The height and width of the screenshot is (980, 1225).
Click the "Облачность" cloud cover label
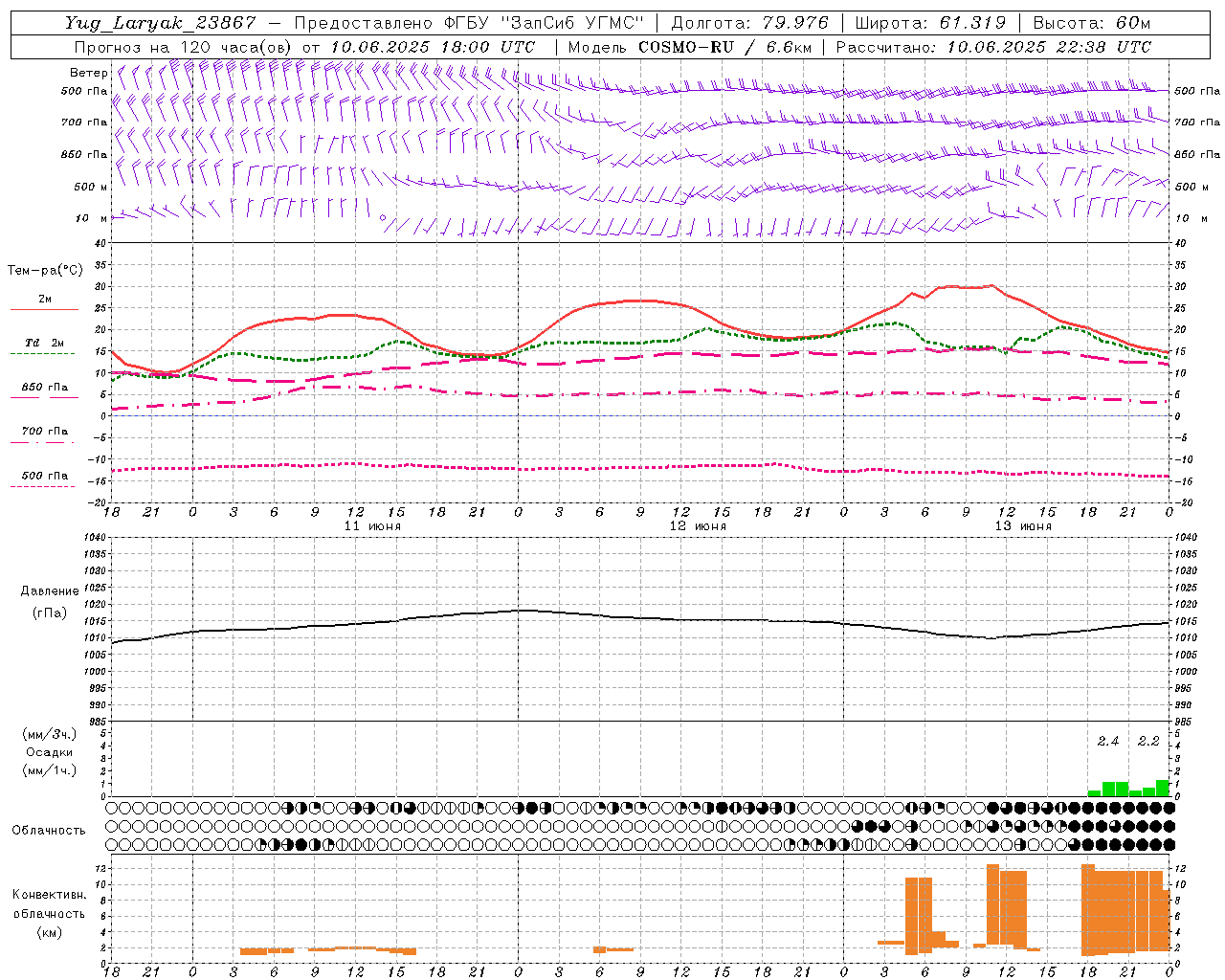(49, 830)
